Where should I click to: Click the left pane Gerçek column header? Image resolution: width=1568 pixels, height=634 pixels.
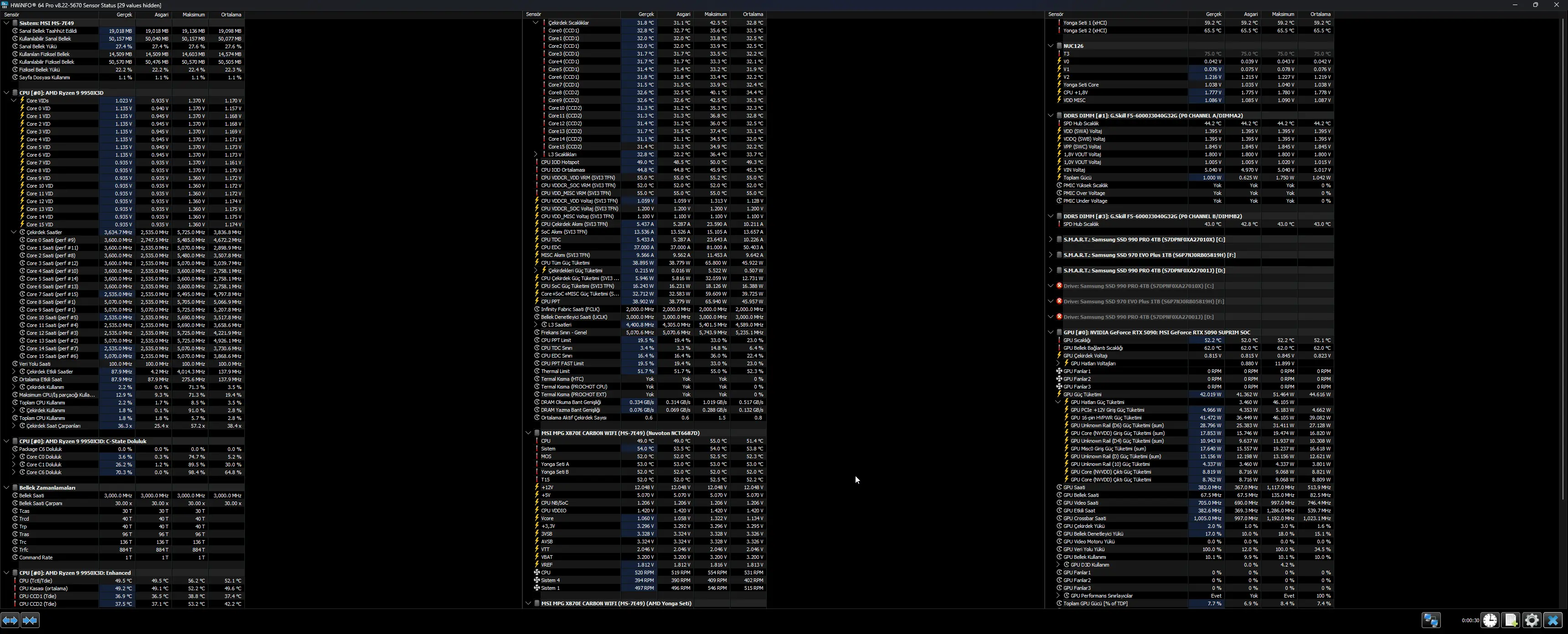point(117,15)
